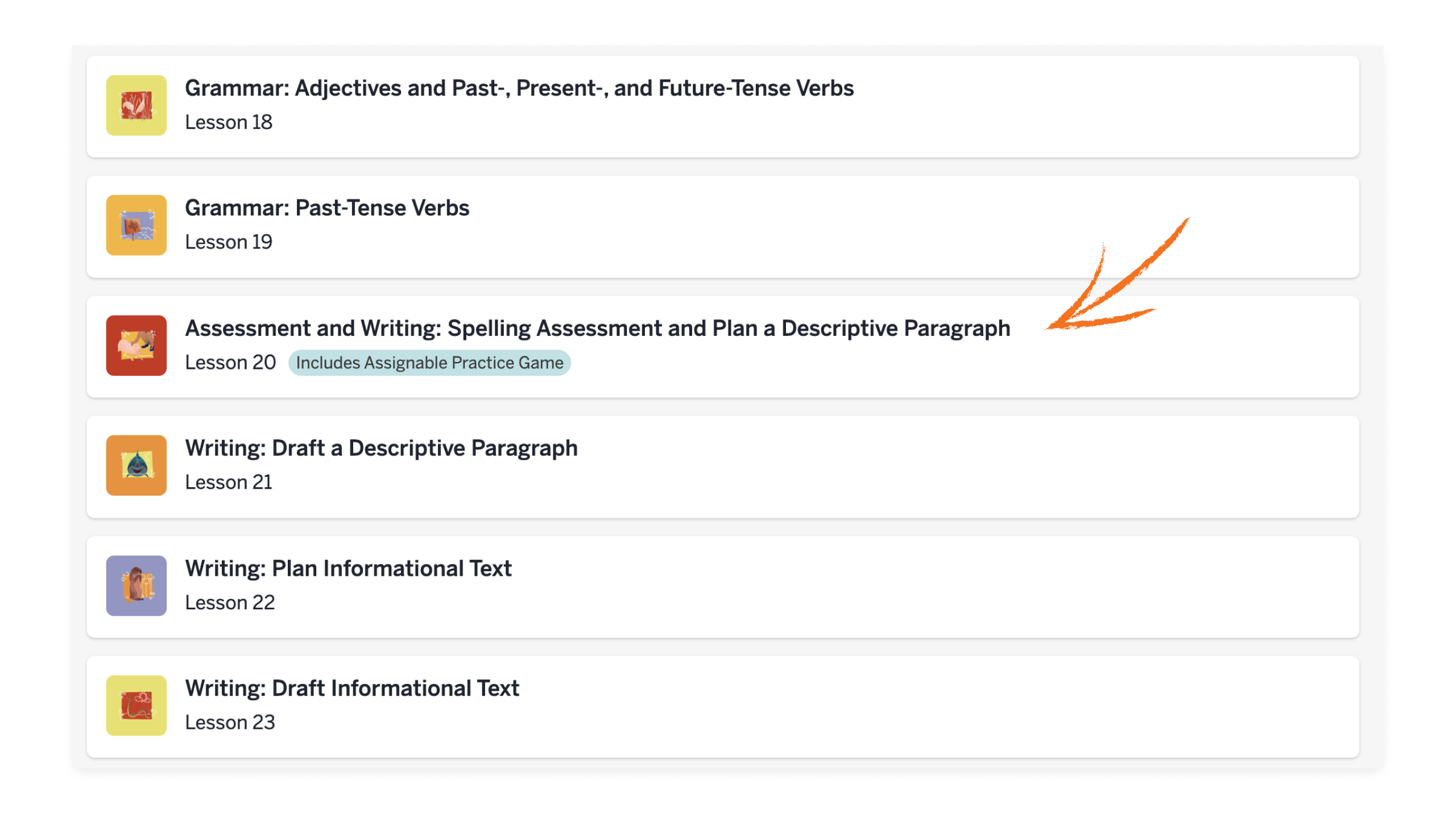Click the red lesson icon beside the spelling assessment
The height and width of the screenshot is (814, 1456).
(x=135, y=346)
